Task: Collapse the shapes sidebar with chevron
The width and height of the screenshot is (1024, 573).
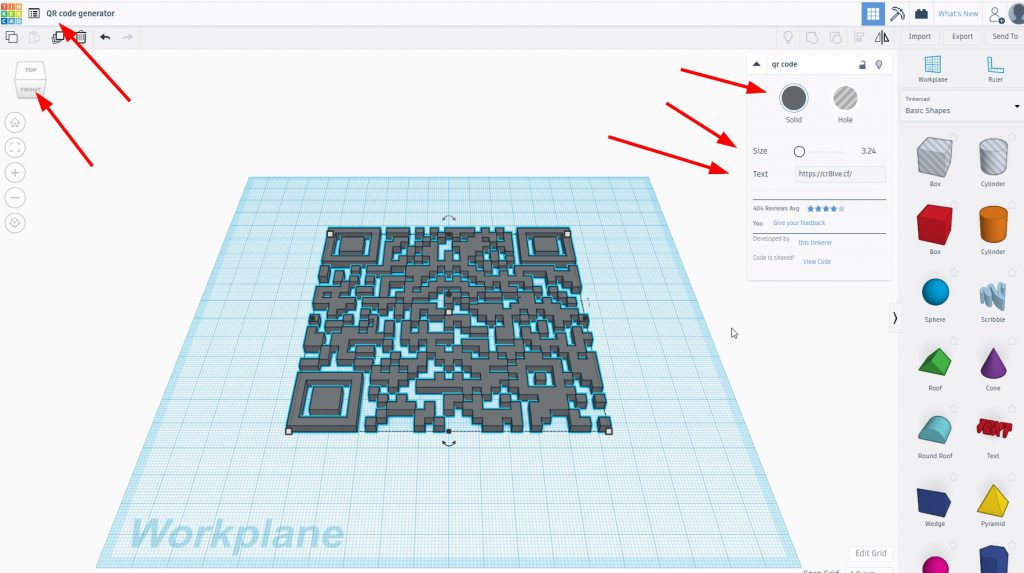Action: click(894, 317)
